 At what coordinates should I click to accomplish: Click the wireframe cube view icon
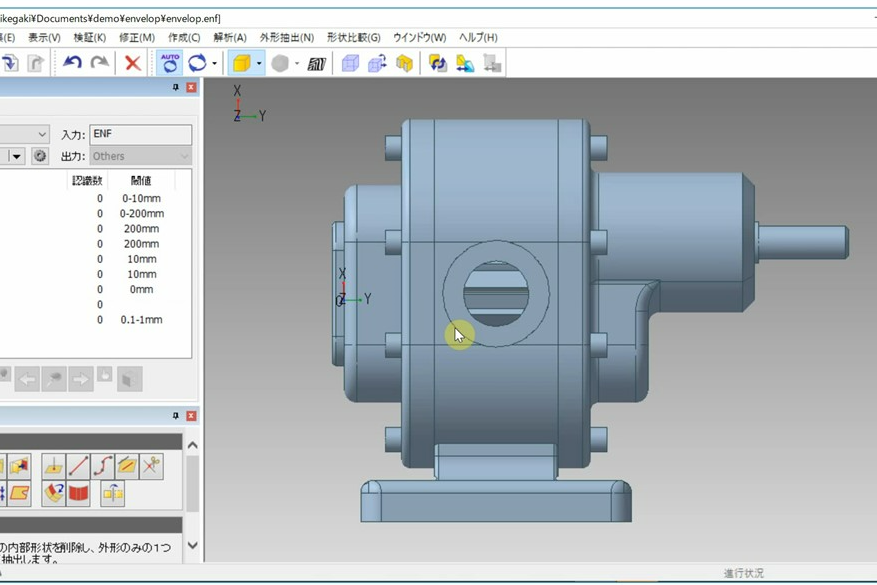tap(350, 63)
